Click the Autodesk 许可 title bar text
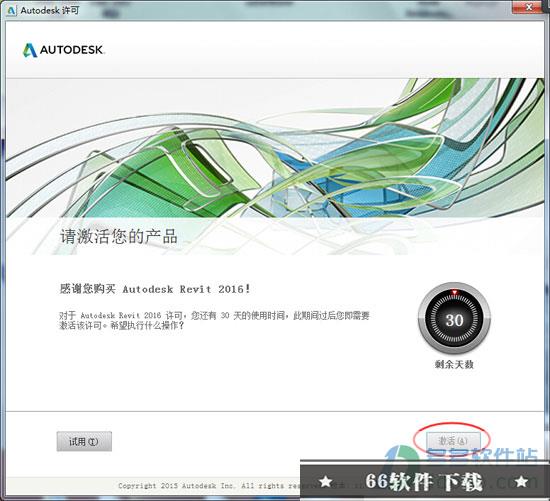The width and height of the screenshot is (550, 501). pyautogui.click(x=50, y=11)
